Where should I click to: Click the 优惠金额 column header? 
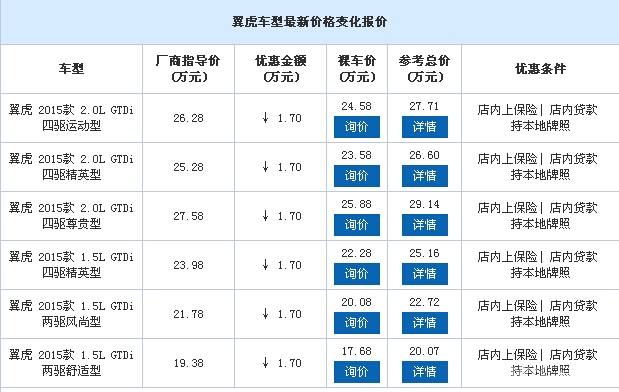281,68
